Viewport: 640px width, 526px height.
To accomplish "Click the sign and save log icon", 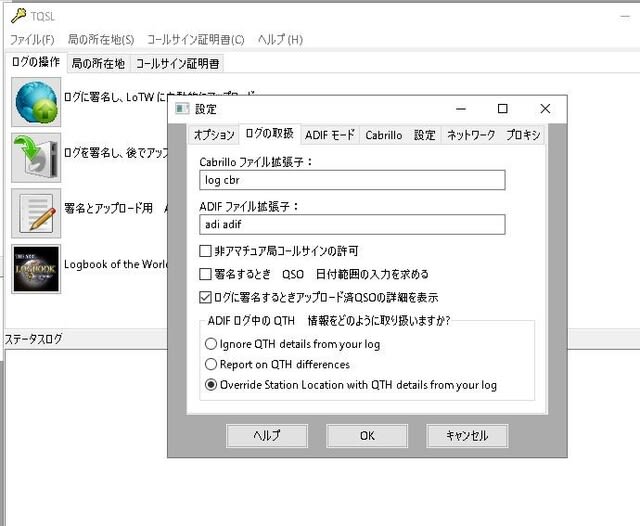I will click(36, 155).
